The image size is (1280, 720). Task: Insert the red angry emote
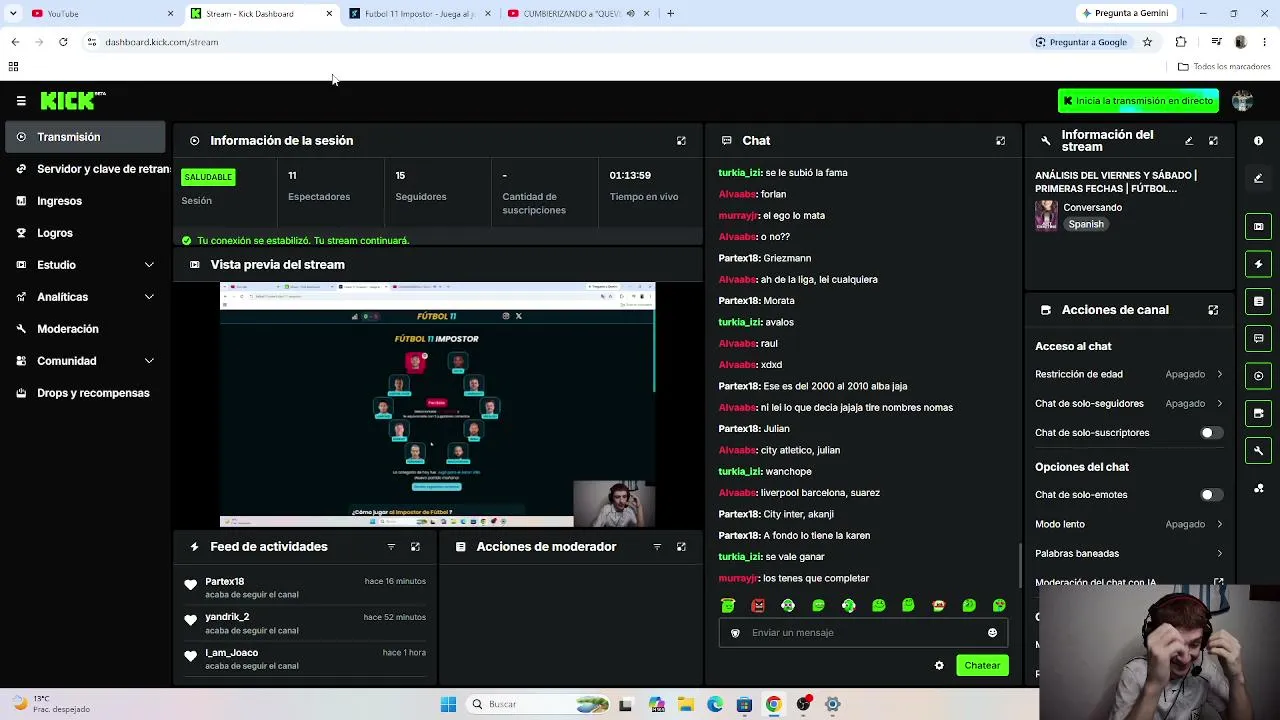(758, 606)
